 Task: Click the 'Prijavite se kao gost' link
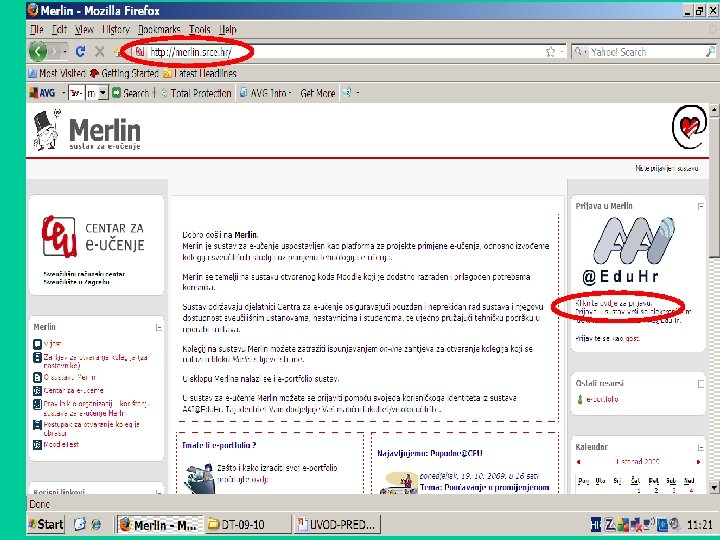tap(608, 338)
